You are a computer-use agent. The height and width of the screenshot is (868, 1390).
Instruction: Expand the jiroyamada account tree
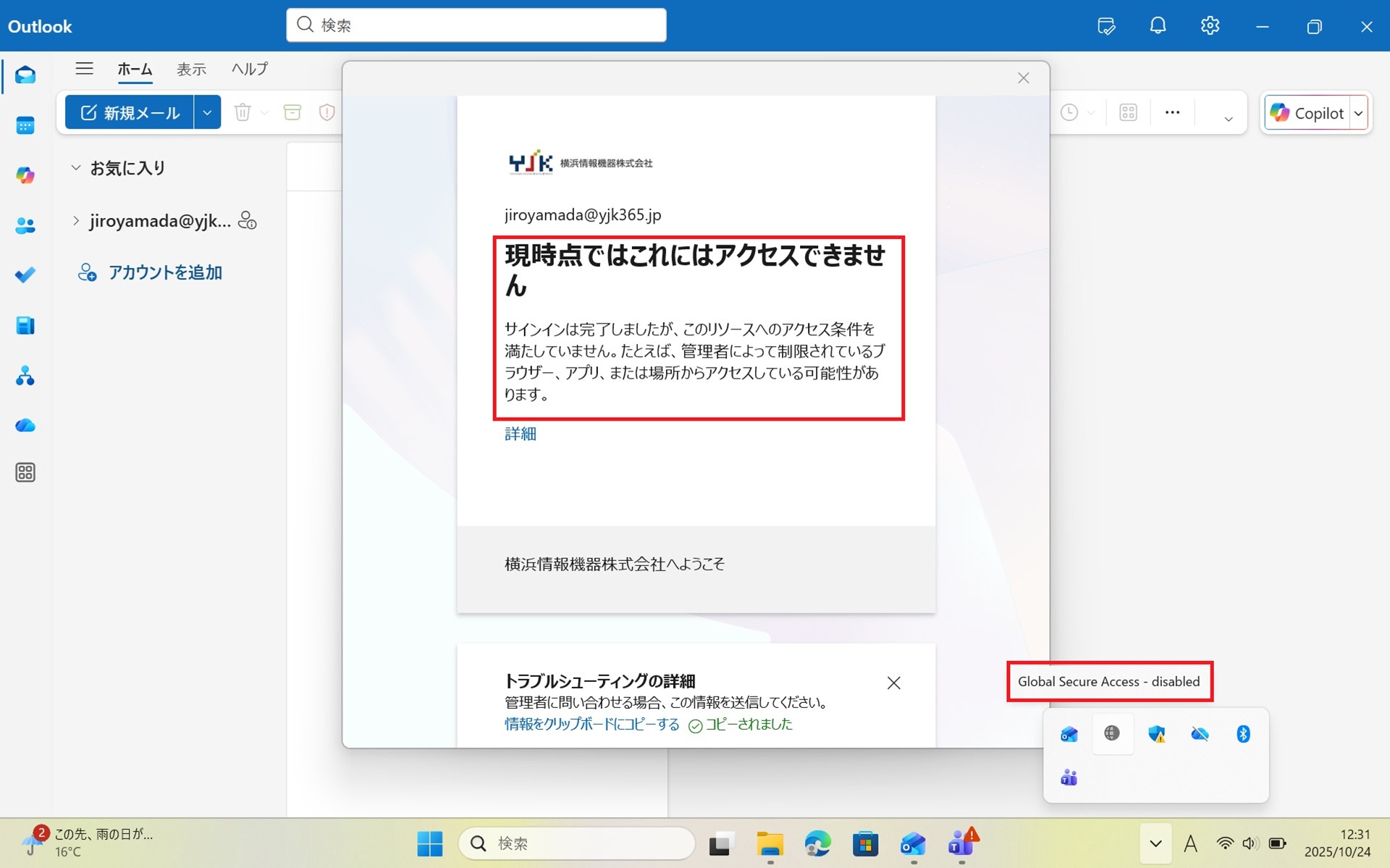pos(75,220)
